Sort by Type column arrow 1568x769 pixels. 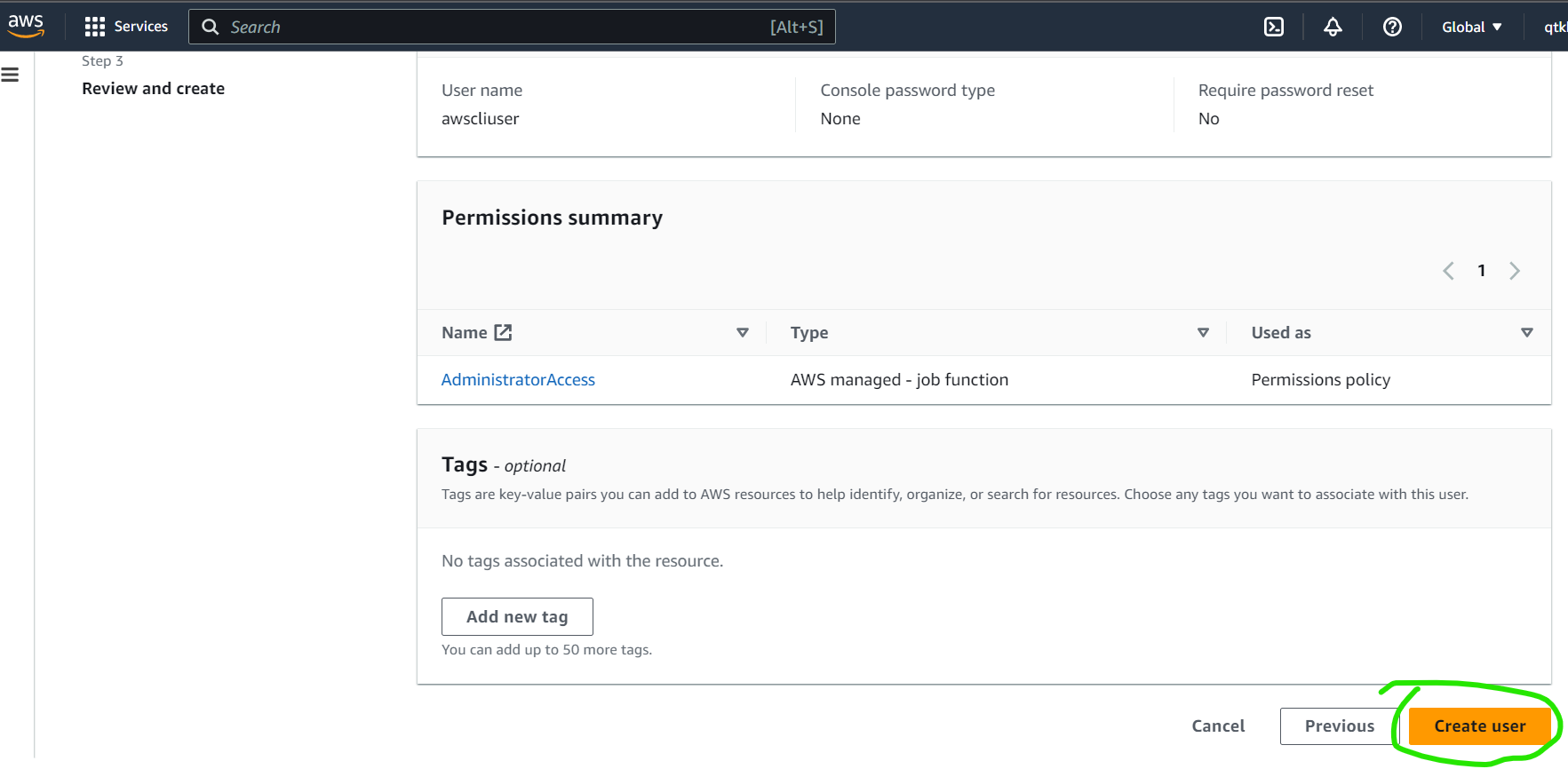(1203, 332)
